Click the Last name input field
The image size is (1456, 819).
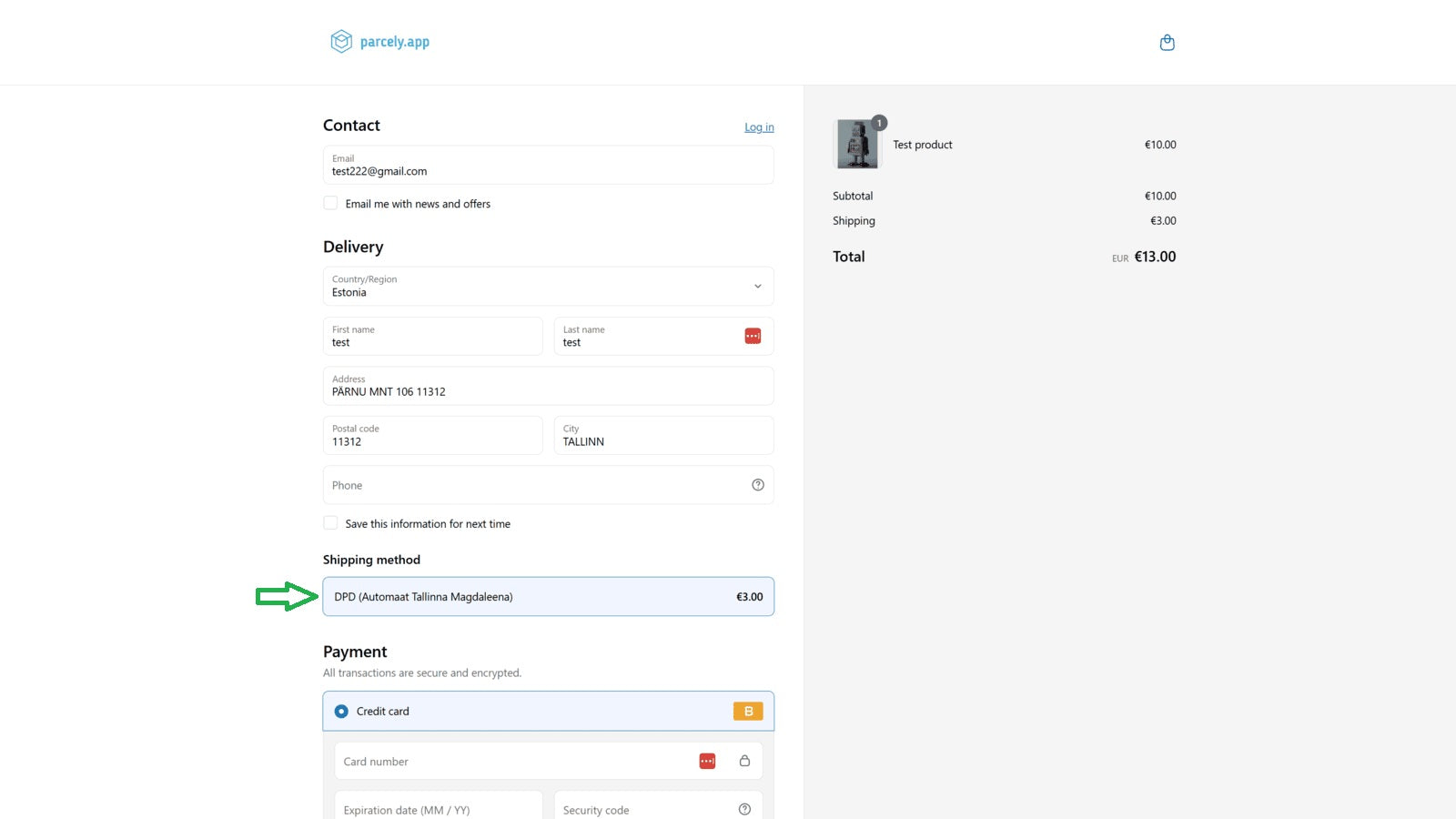pos(664,336)
